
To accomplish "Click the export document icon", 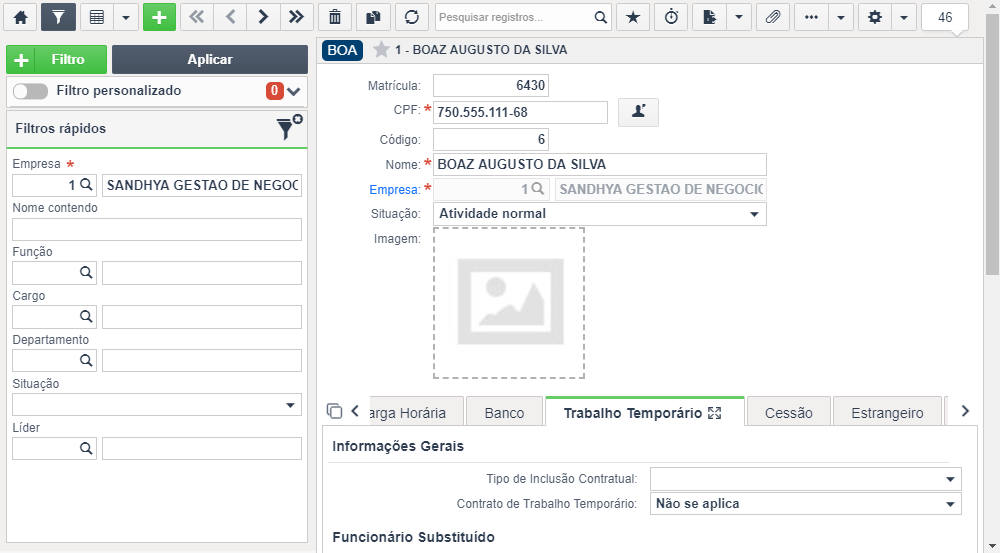I will point(709,17).
